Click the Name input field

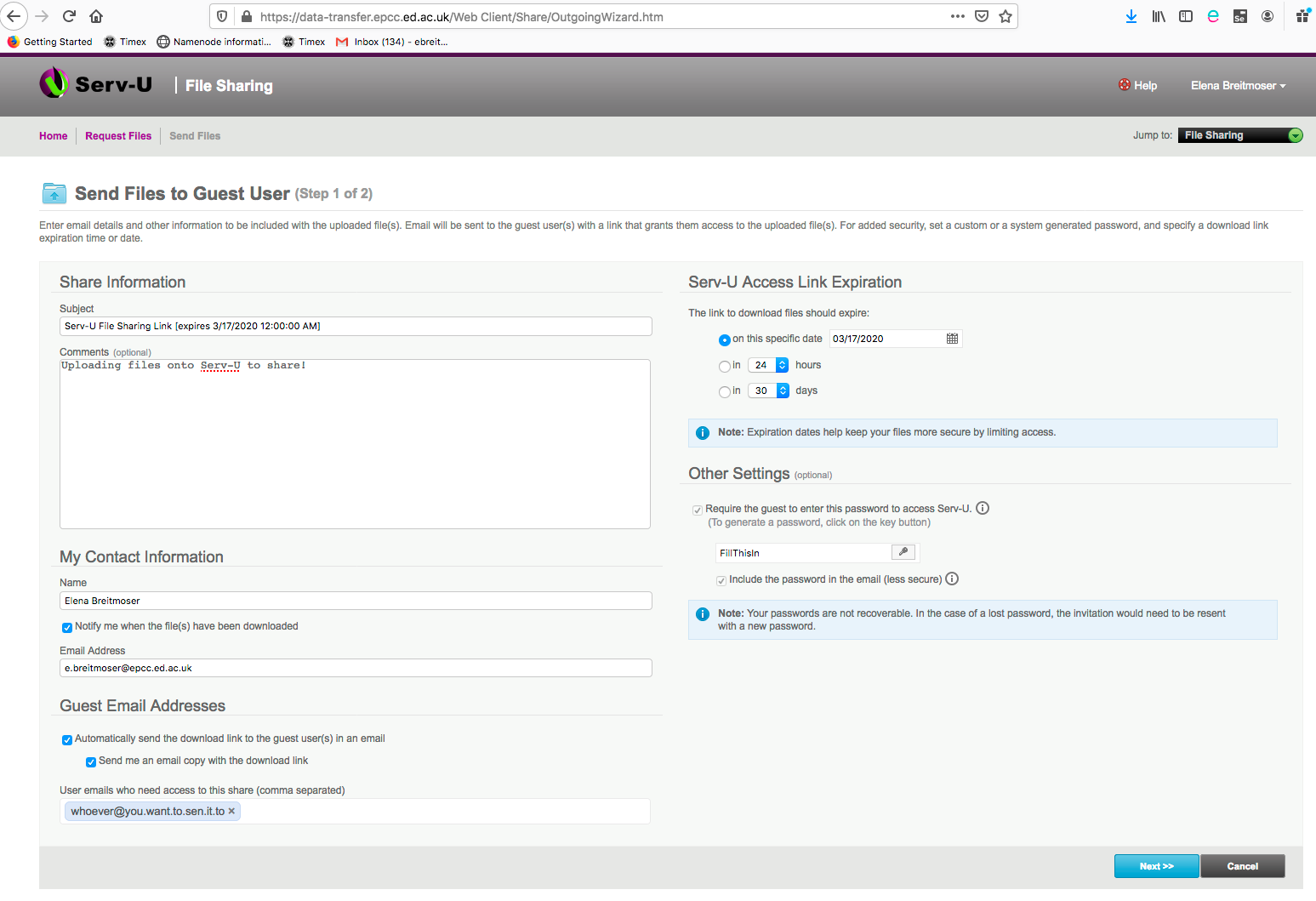click(x=356, y=601)
